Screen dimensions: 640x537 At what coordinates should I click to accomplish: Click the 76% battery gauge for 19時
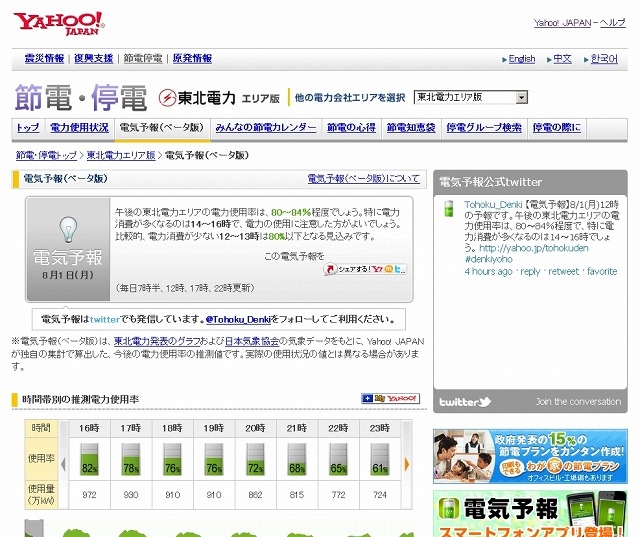point(214,459)
